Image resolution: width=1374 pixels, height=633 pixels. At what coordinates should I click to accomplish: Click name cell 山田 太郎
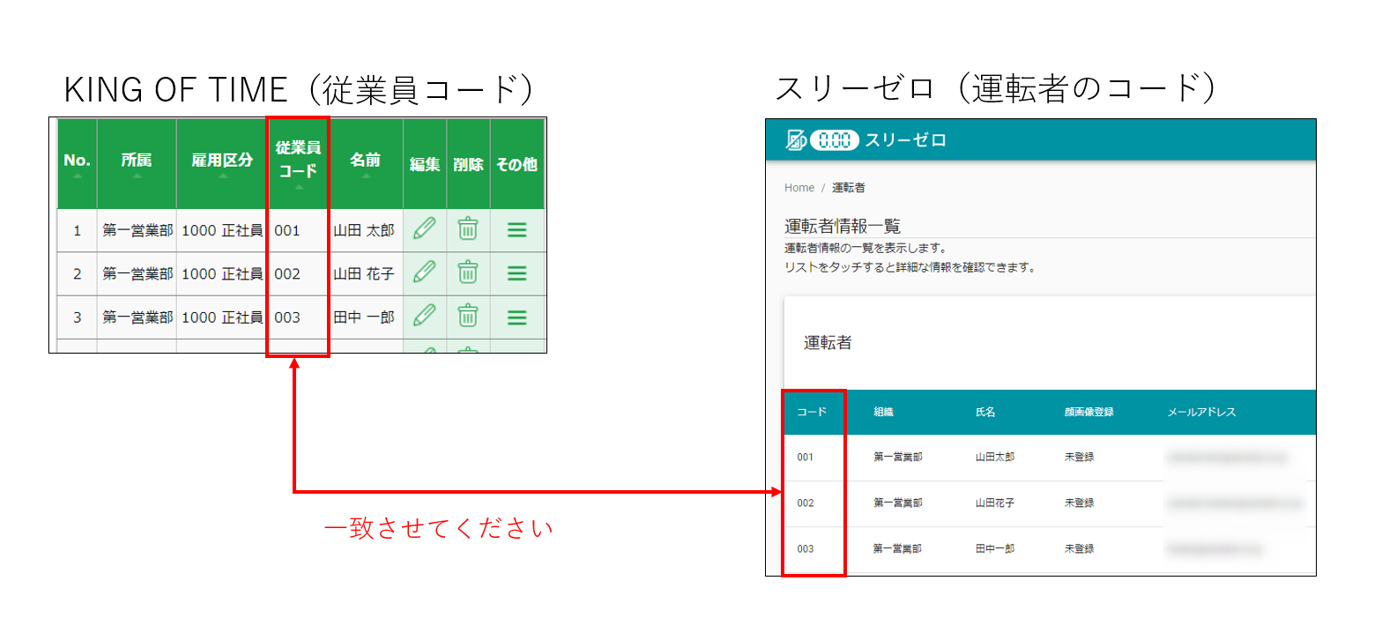pyautogui.click(x=364, y=230)
